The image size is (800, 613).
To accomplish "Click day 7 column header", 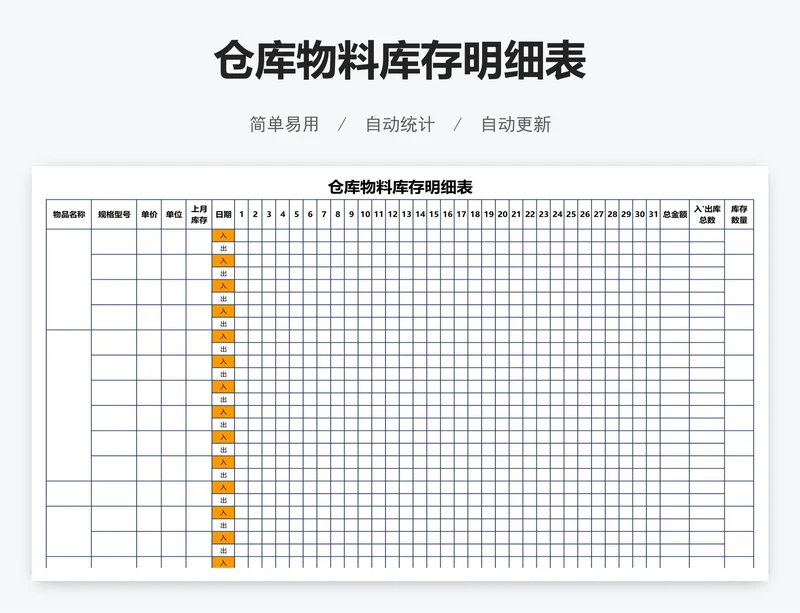I will click(324, 214).
